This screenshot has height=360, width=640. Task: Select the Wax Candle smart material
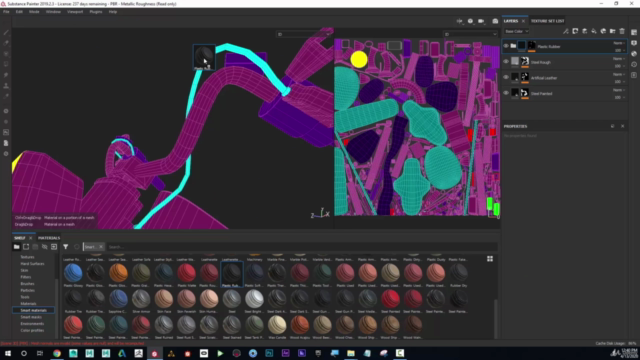[x=277, y=325]
